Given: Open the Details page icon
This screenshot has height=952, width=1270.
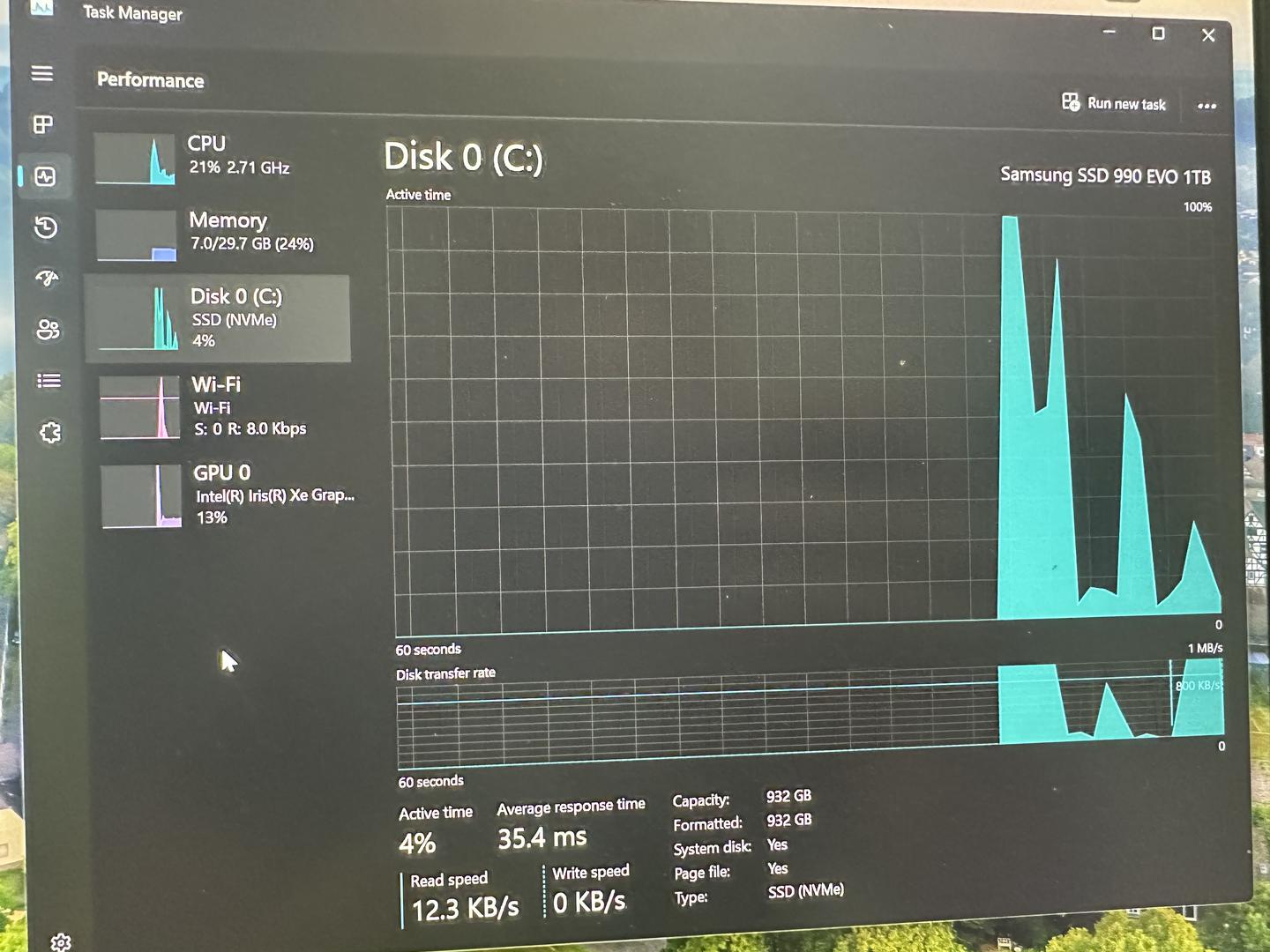Looking at the screenshot, I should [49, 381].
